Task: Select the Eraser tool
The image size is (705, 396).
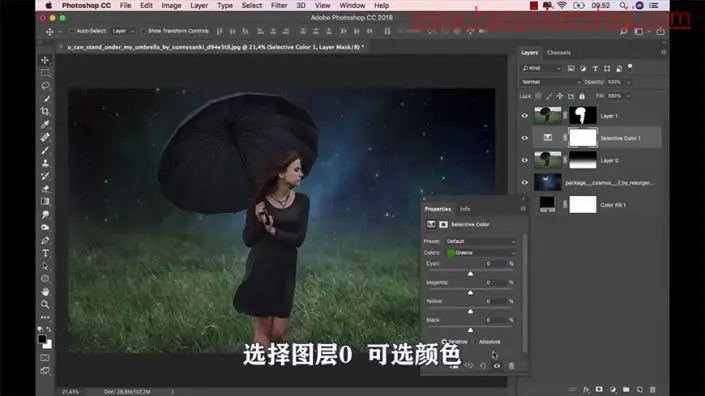Action: coord(45,189)
